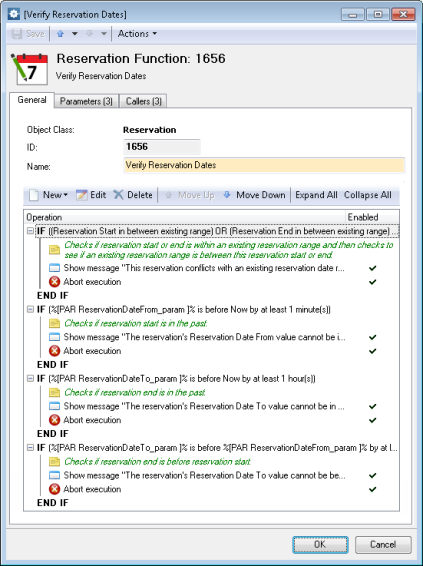This screenshot has height=566, width=423.
Task: Select the IF Reservation Start in between existing range row
Action: pyautogui.click(x=217, y=231)
